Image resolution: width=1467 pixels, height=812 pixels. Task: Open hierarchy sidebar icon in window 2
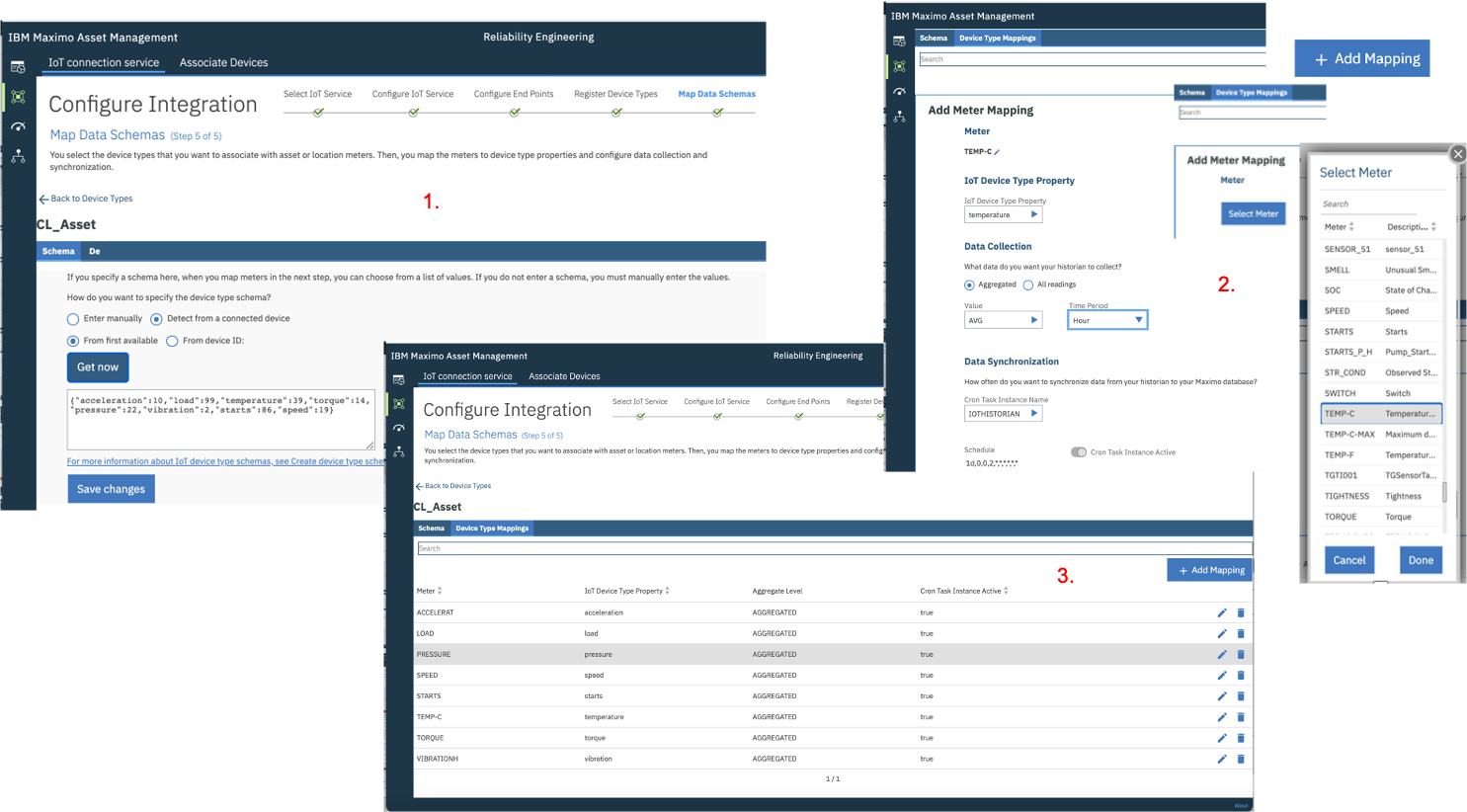(899, 117)
